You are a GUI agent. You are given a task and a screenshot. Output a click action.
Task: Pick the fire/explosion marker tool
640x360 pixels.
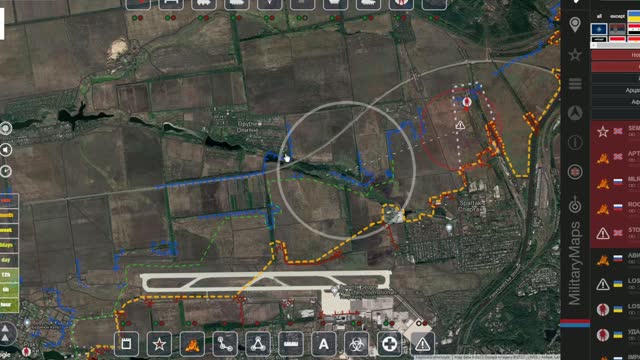point(192,344)
